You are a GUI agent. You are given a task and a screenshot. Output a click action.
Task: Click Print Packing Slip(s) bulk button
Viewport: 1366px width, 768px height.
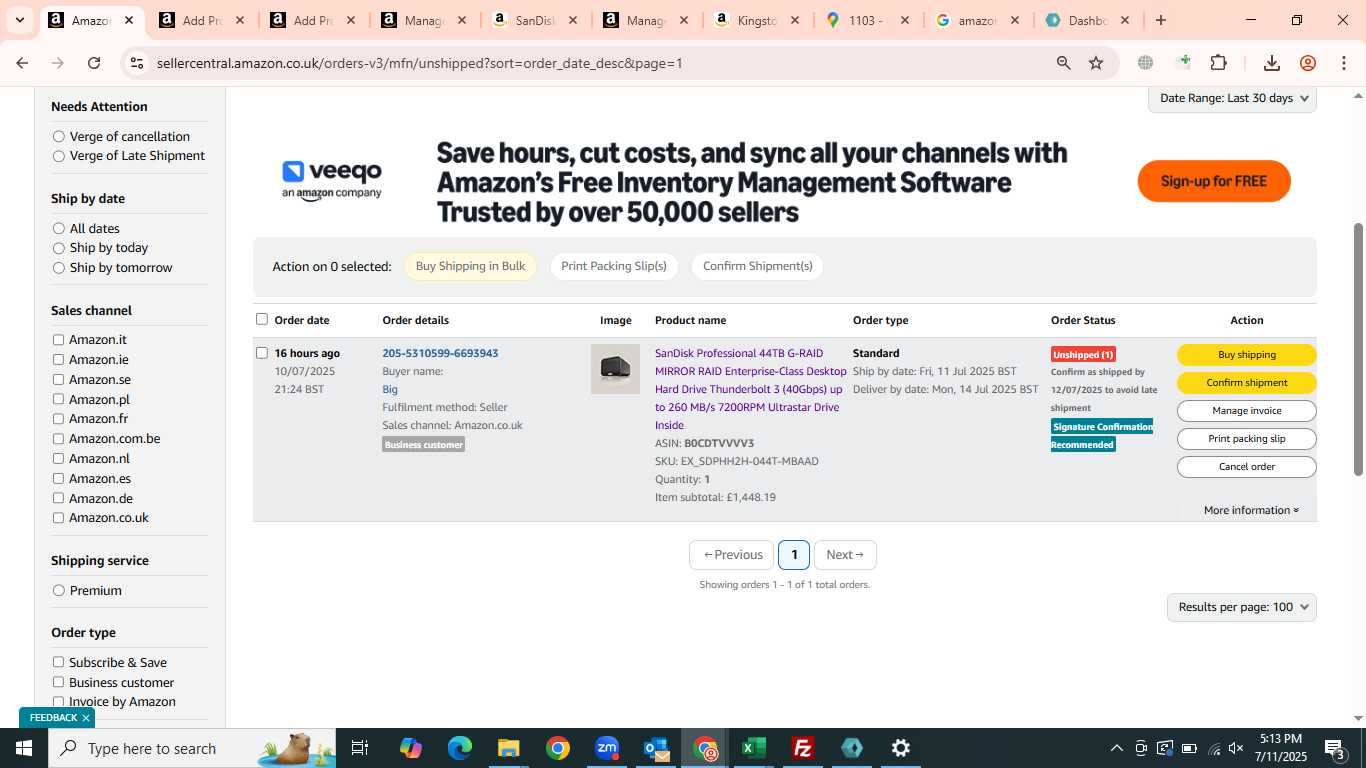(614, 266)
